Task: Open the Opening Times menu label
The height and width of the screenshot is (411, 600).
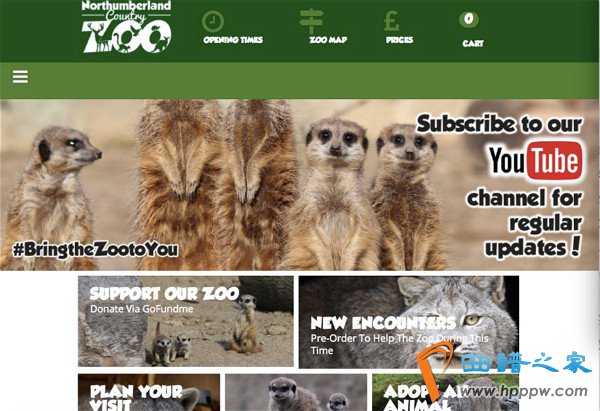Action: tap(233, 40)
